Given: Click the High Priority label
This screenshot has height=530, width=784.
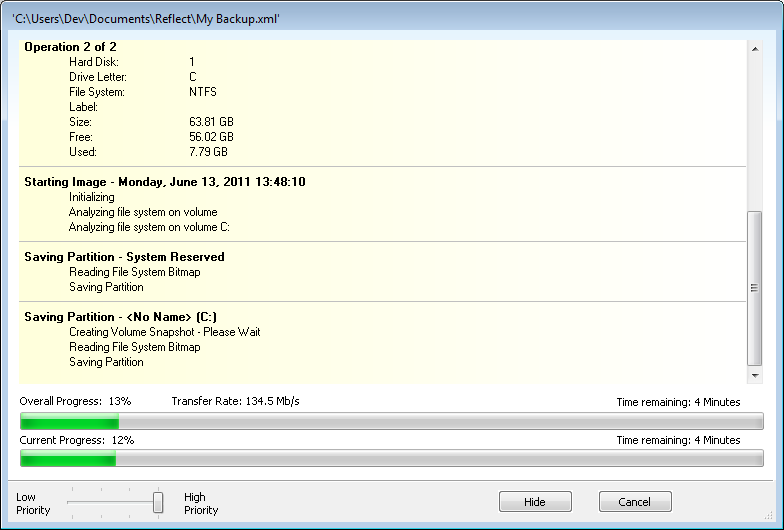Looking at the screenshot, I should pos(200,503).
